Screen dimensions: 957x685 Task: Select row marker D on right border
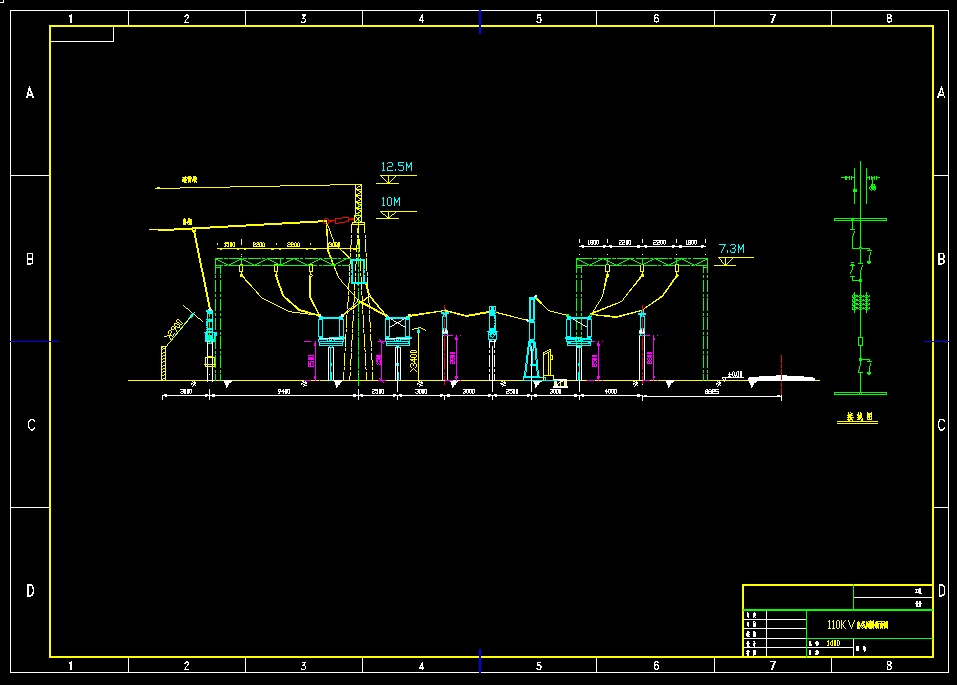coord(942,591)
